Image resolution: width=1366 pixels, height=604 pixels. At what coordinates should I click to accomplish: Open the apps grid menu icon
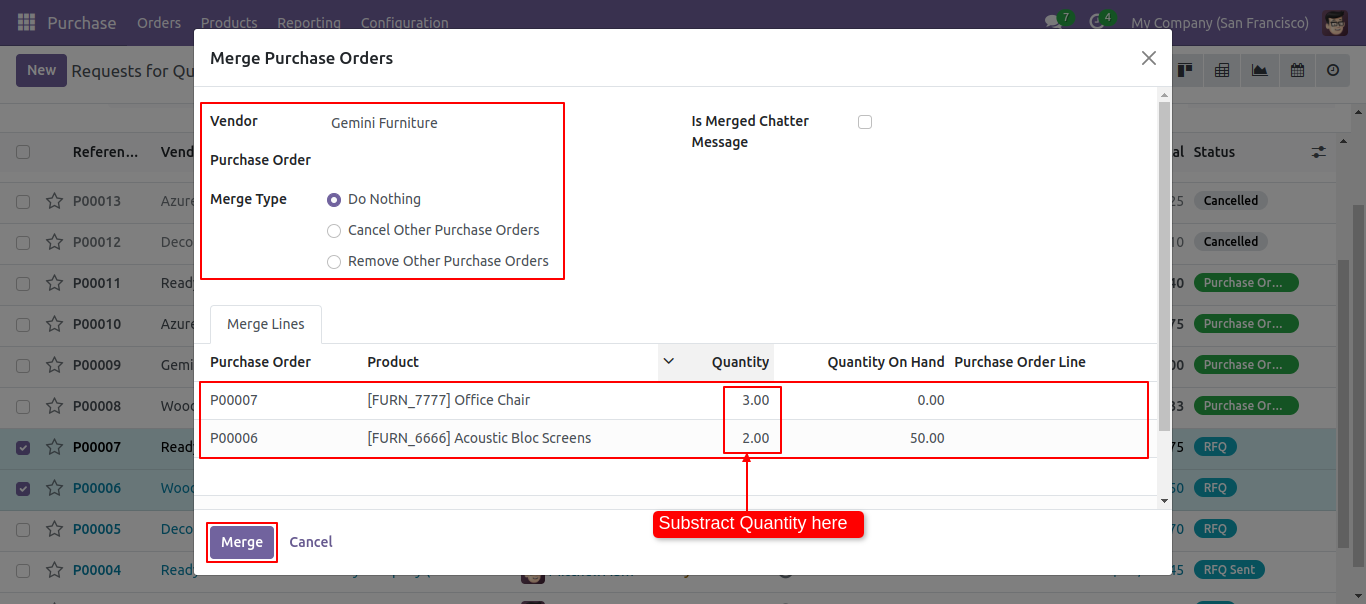(x=26, y=22)
